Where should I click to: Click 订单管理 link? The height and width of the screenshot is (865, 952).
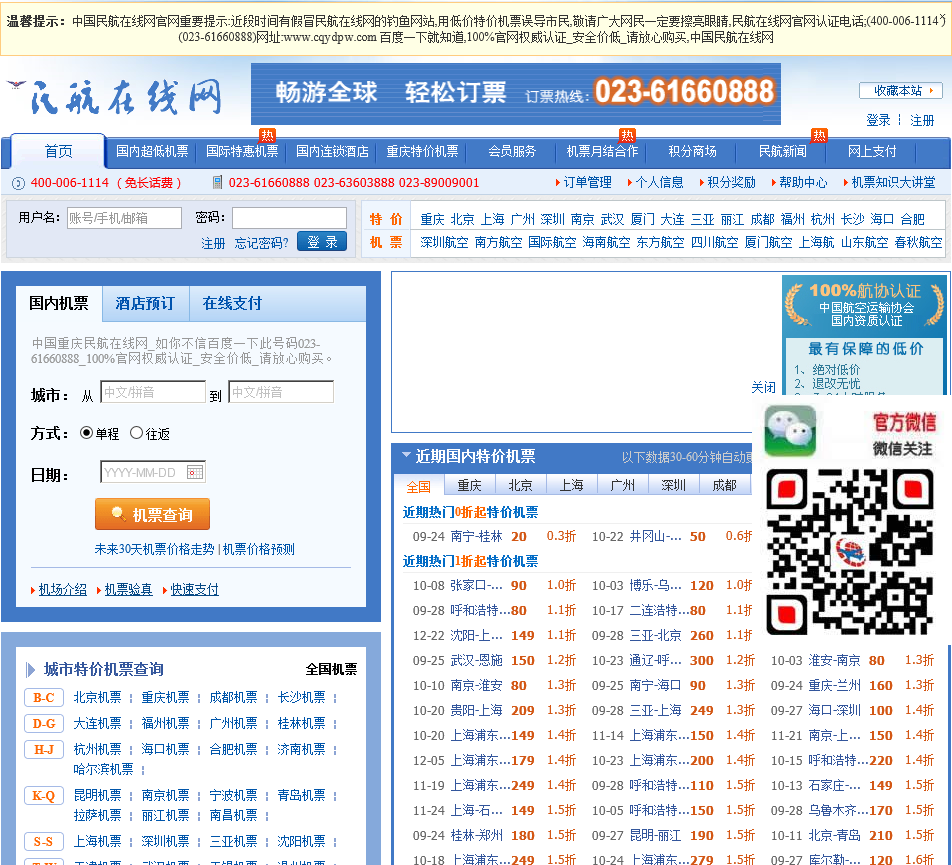click(588, 182)
